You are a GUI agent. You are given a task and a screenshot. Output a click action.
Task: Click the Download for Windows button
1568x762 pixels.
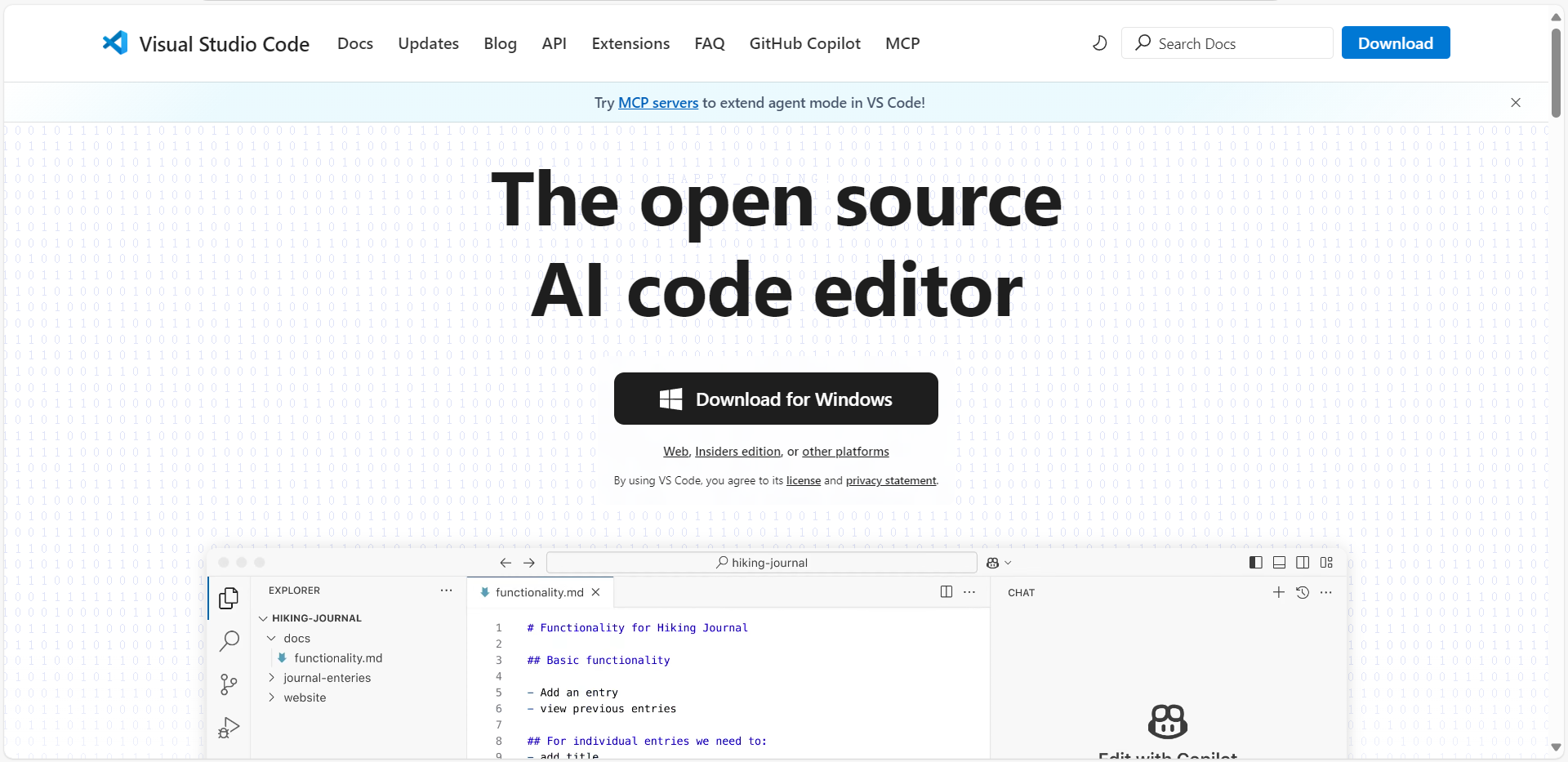tap(776, 399)
